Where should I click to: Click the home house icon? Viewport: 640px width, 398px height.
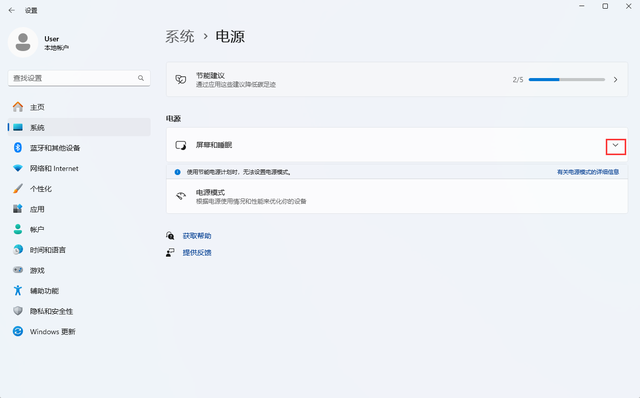click(x=18, y=107)
